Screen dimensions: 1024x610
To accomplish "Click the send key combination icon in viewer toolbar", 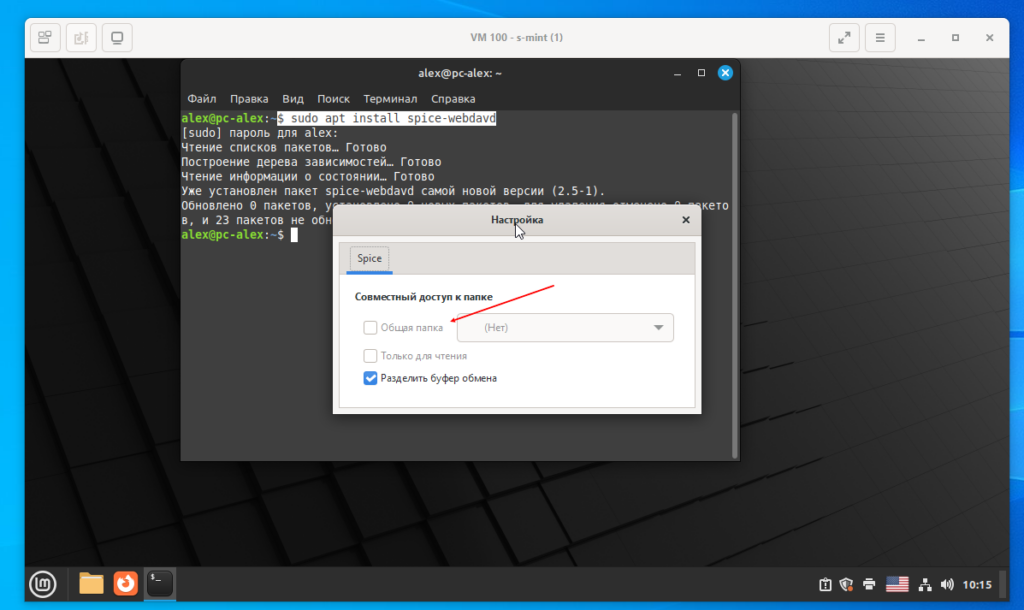I will [x=45, y=37].
